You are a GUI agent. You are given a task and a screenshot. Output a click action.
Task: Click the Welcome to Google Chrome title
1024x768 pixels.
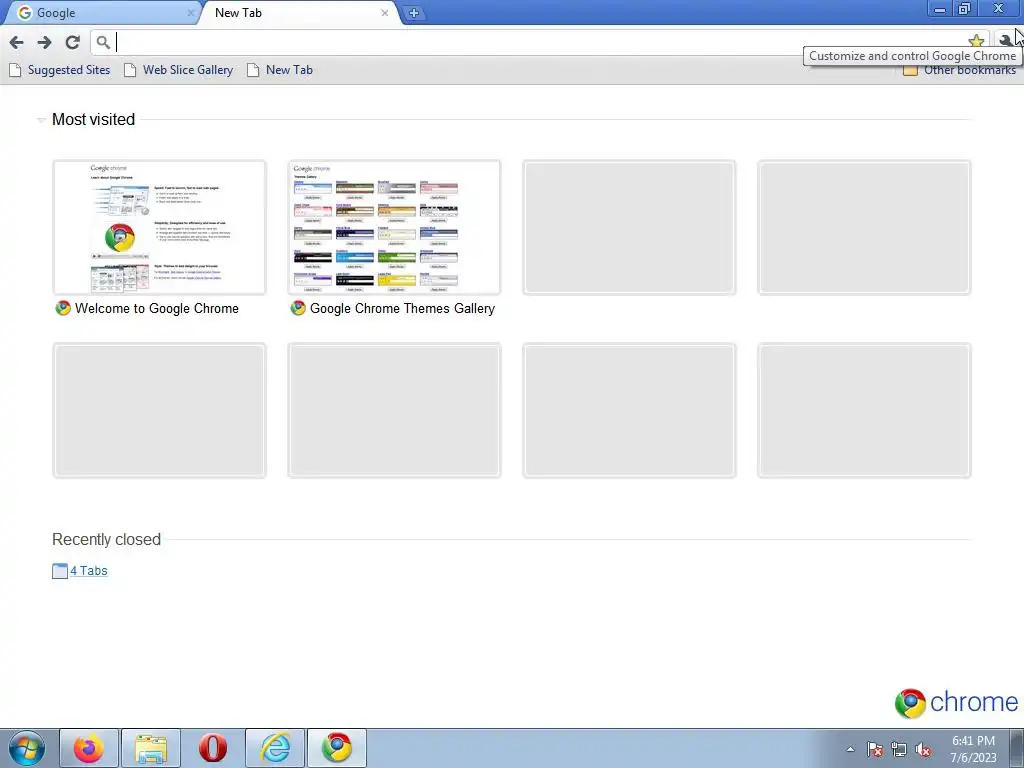(x=157, y=308)
